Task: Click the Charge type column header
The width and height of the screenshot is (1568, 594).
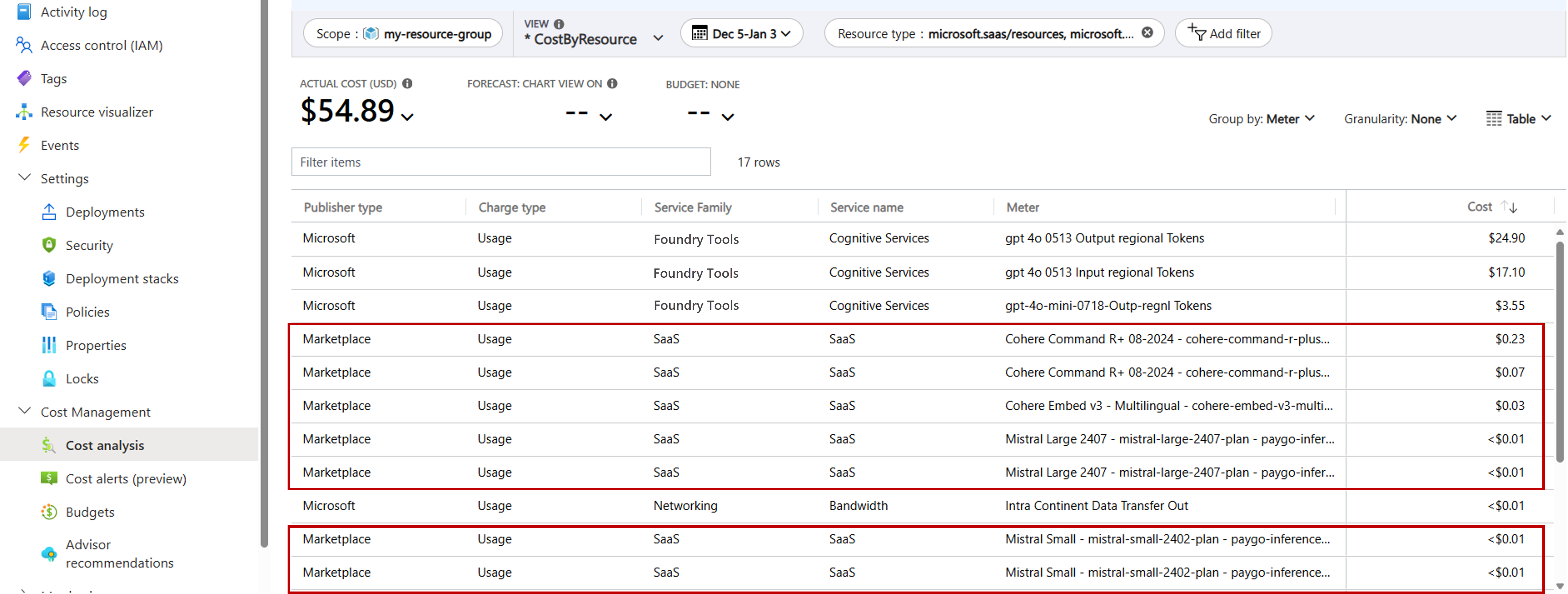Action: click(512, 207)
